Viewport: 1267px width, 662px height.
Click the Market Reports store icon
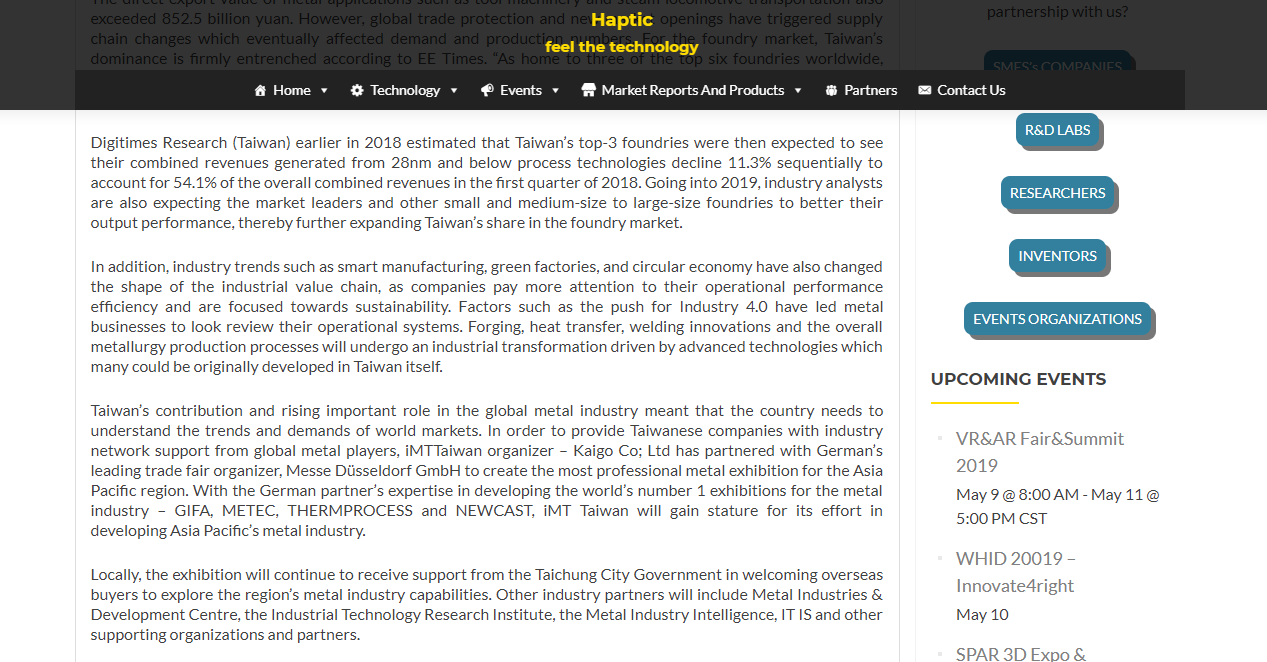pyautogui.click(x=588, y=90)
